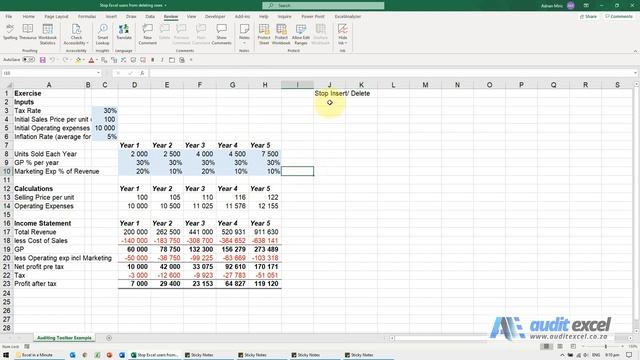Click Protect Sheet

264,33
